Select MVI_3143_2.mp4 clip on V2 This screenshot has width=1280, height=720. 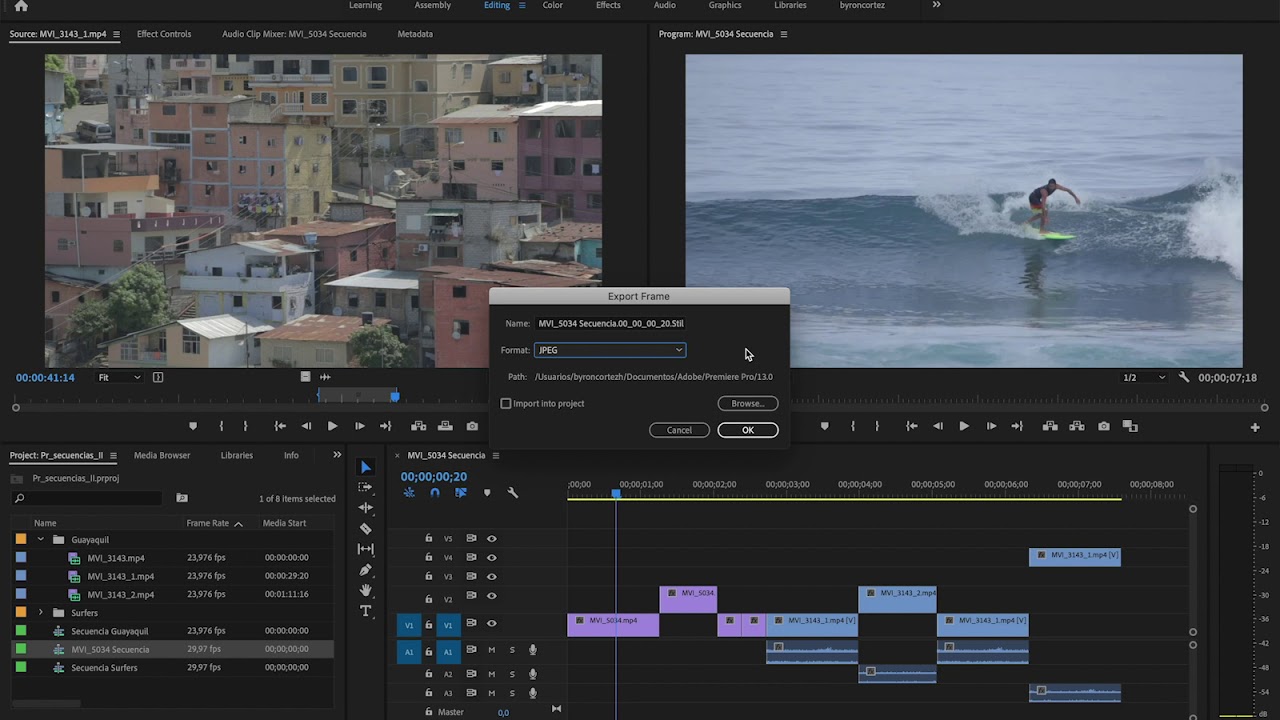pyautogui.click(x=897, y=599)
